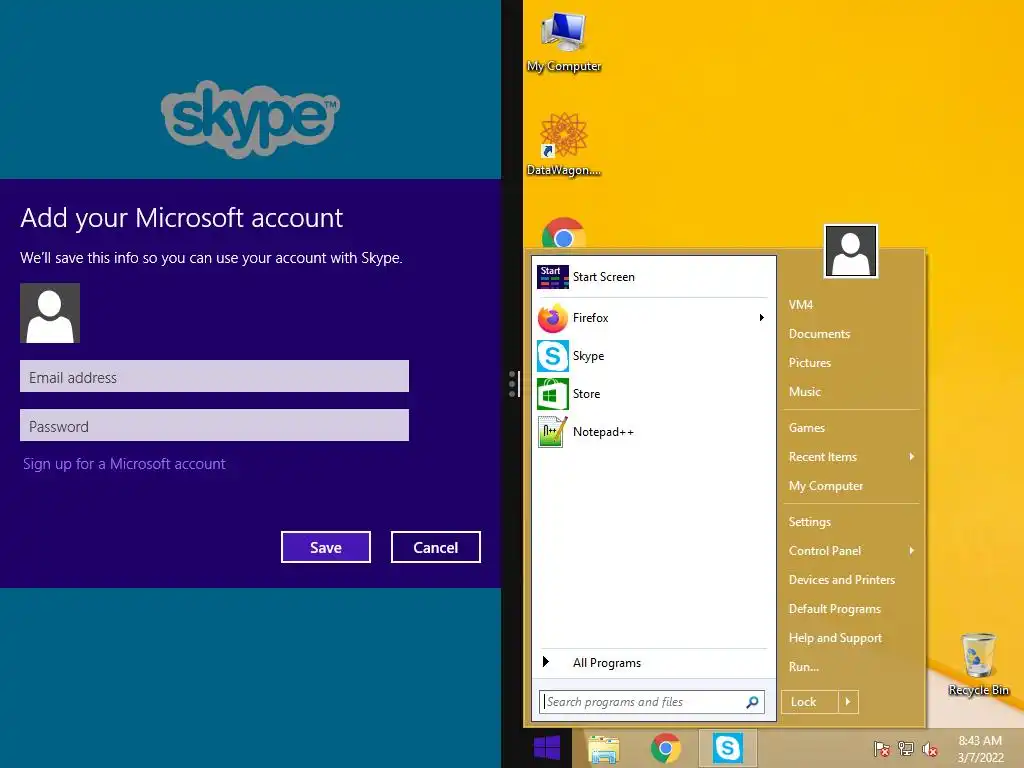Click Save in the Skype account form
This screenshot has height=768, width=1024.
326,547
